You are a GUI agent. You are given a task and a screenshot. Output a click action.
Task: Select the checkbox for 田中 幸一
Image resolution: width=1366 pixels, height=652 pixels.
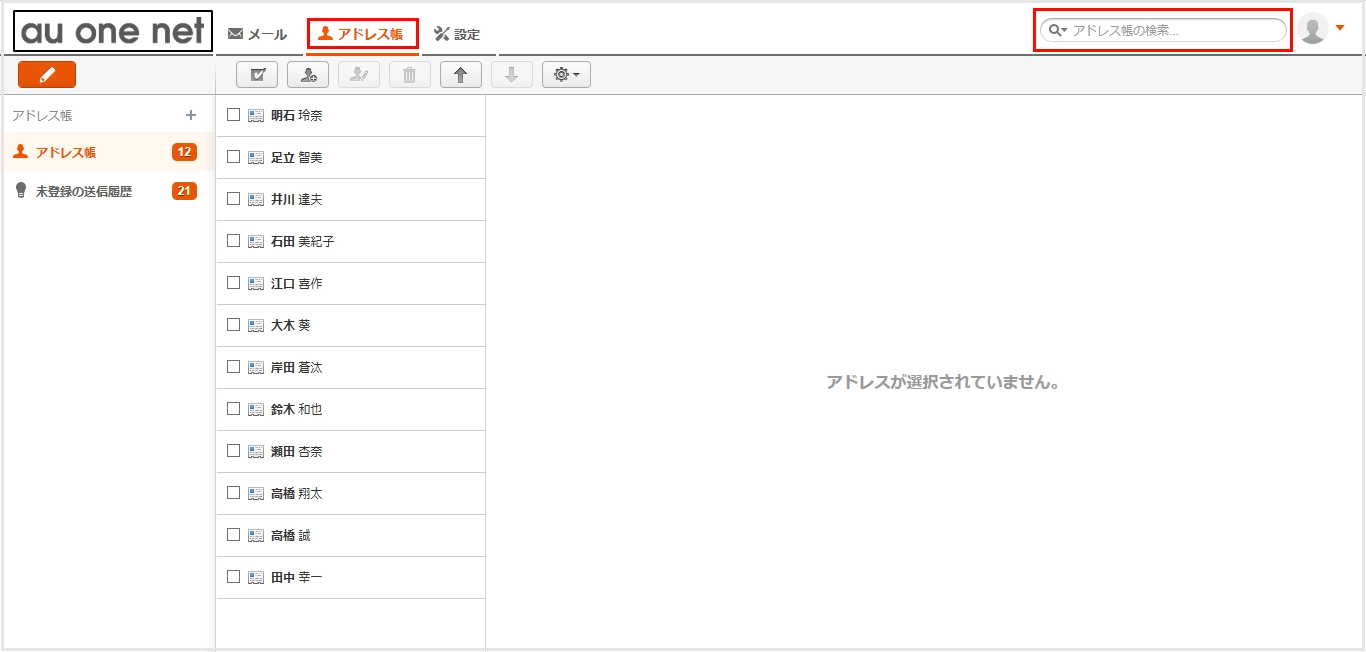tap(233, 577)
